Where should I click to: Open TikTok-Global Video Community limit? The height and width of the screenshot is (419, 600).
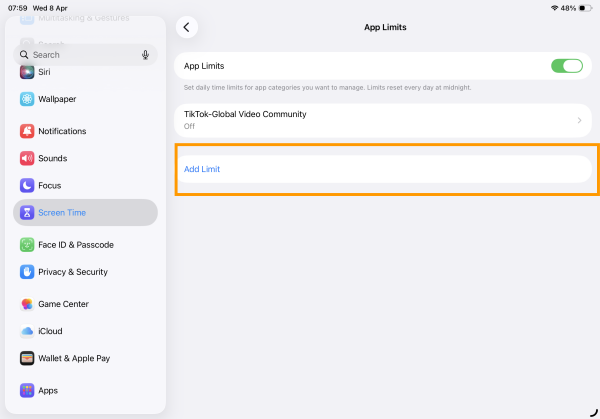click(x=383, y=121)
